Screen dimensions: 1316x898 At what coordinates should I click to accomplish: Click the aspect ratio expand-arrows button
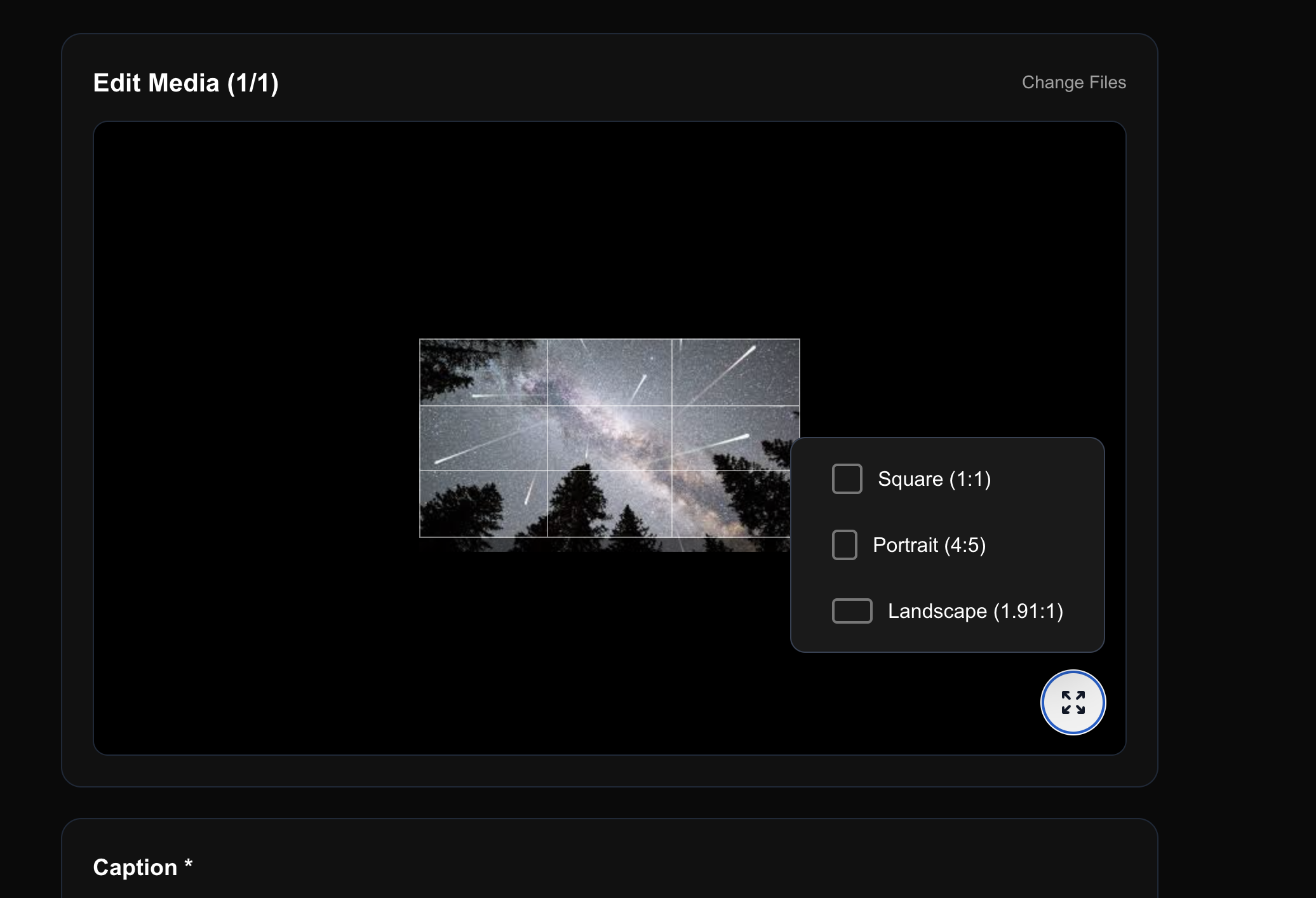[1073, 702]
